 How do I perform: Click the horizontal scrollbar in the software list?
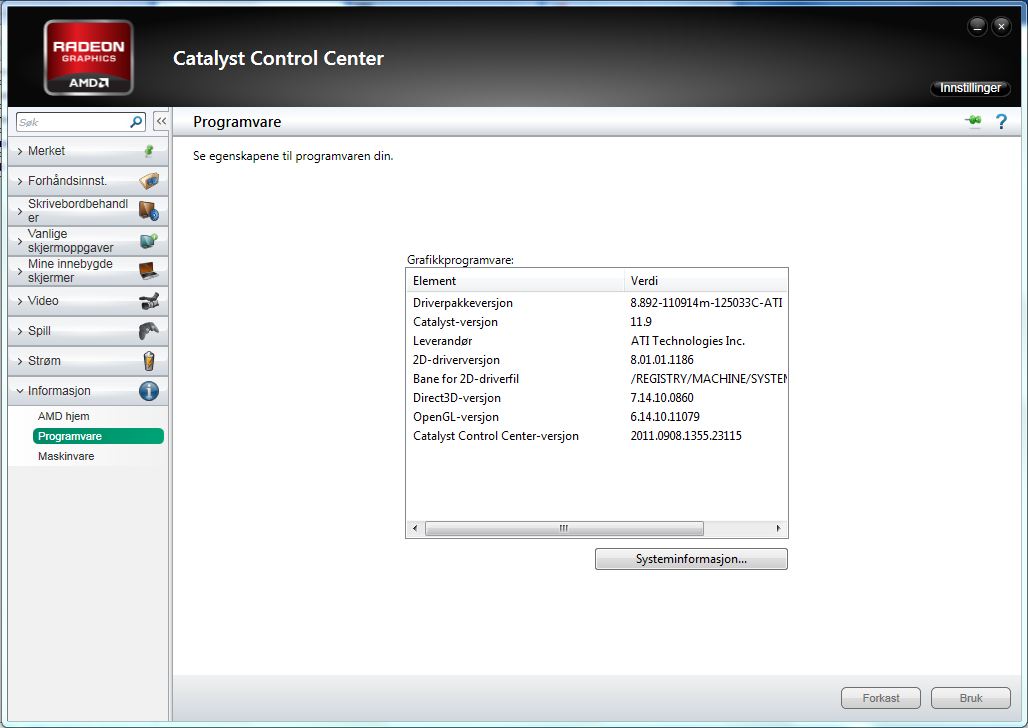(563, 528)
